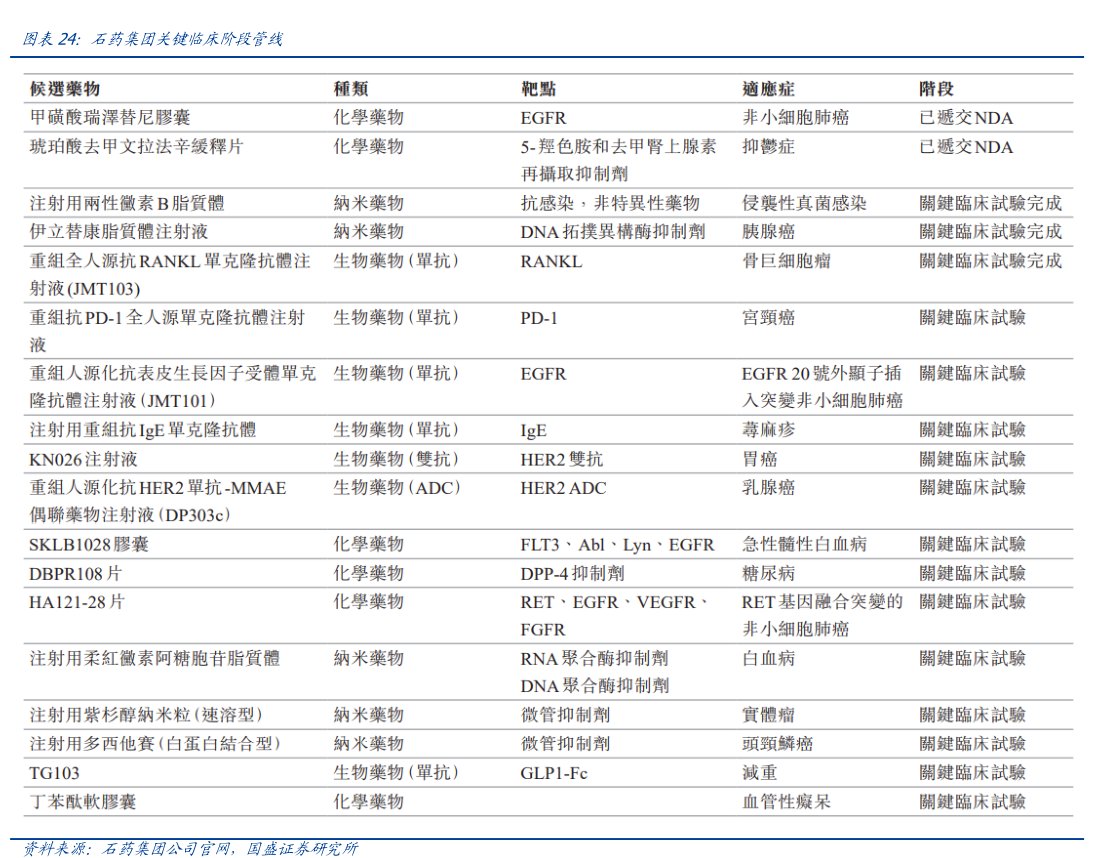
Task: Select the 蕁麻疹 indication cell
Action: coord(768,430)
